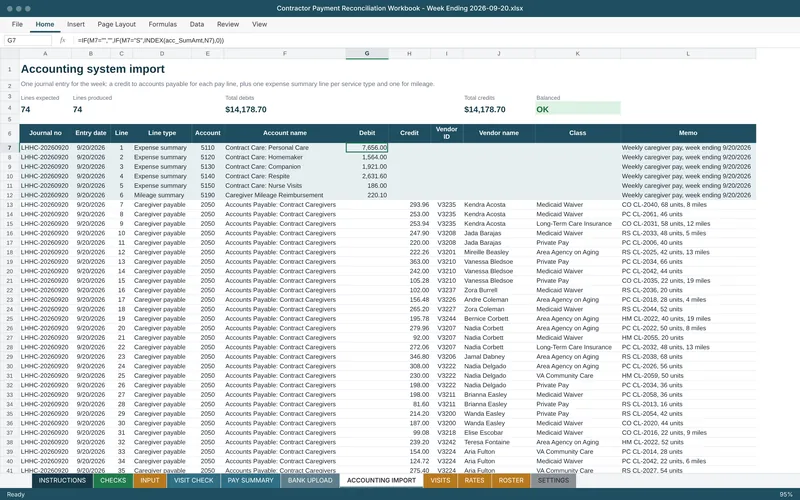The height and width of the screenshot is (500, 800).
Task: Click the Debit cell 7,656.00
Action: tap(367, 147)
